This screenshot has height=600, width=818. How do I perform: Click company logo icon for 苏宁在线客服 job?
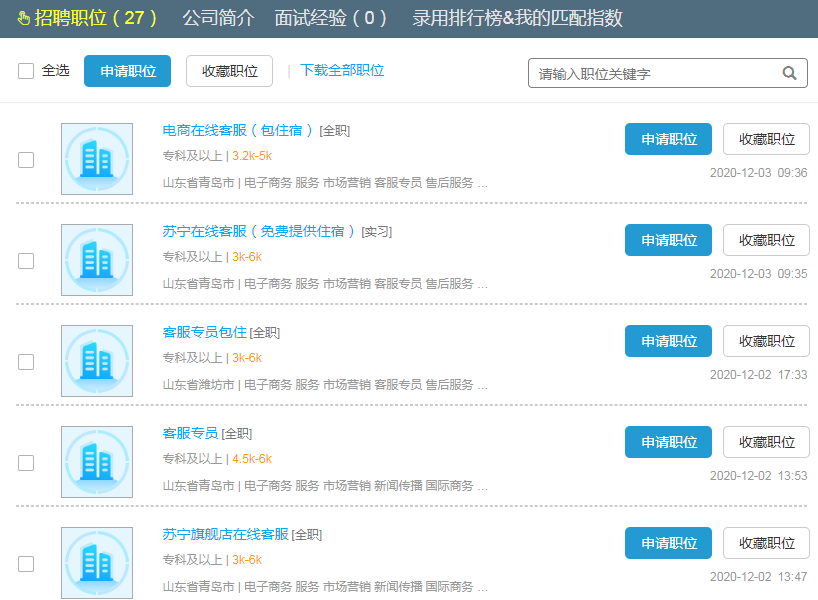96,260
